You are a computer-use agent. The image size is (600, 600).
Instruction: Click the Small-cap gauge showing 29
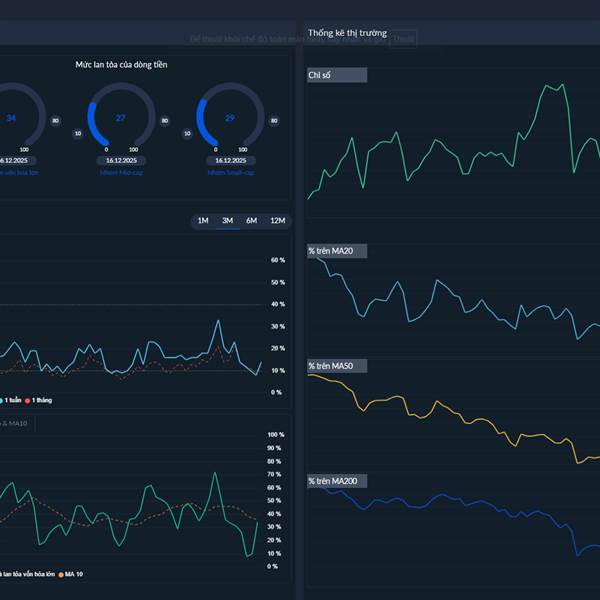(230, 117)
